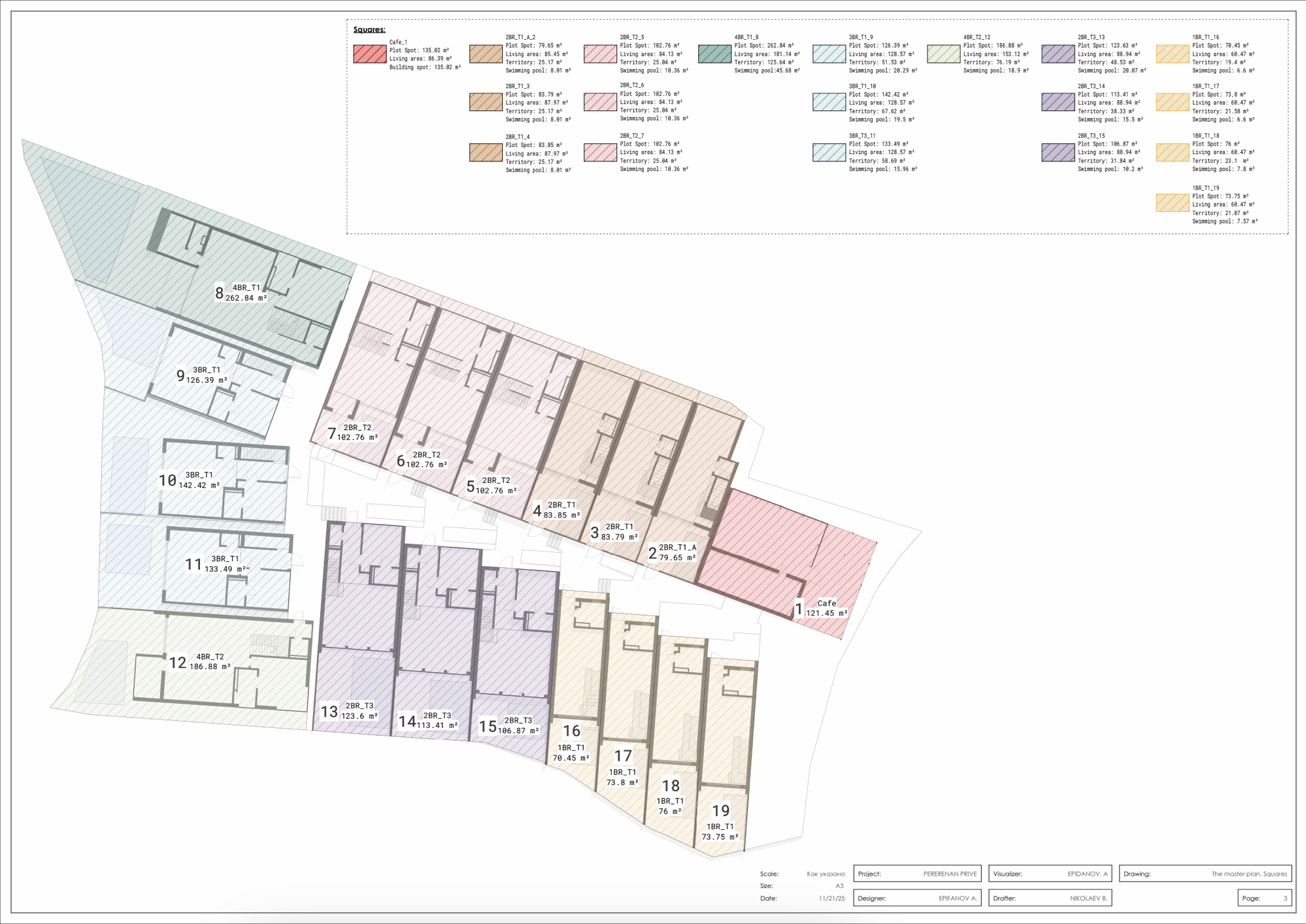Image resolution: width=1306 pixels, height=924 pixels.
Task: Click the 1BR_T1_19 legend swatch
Action: (x=1173, y=203)
